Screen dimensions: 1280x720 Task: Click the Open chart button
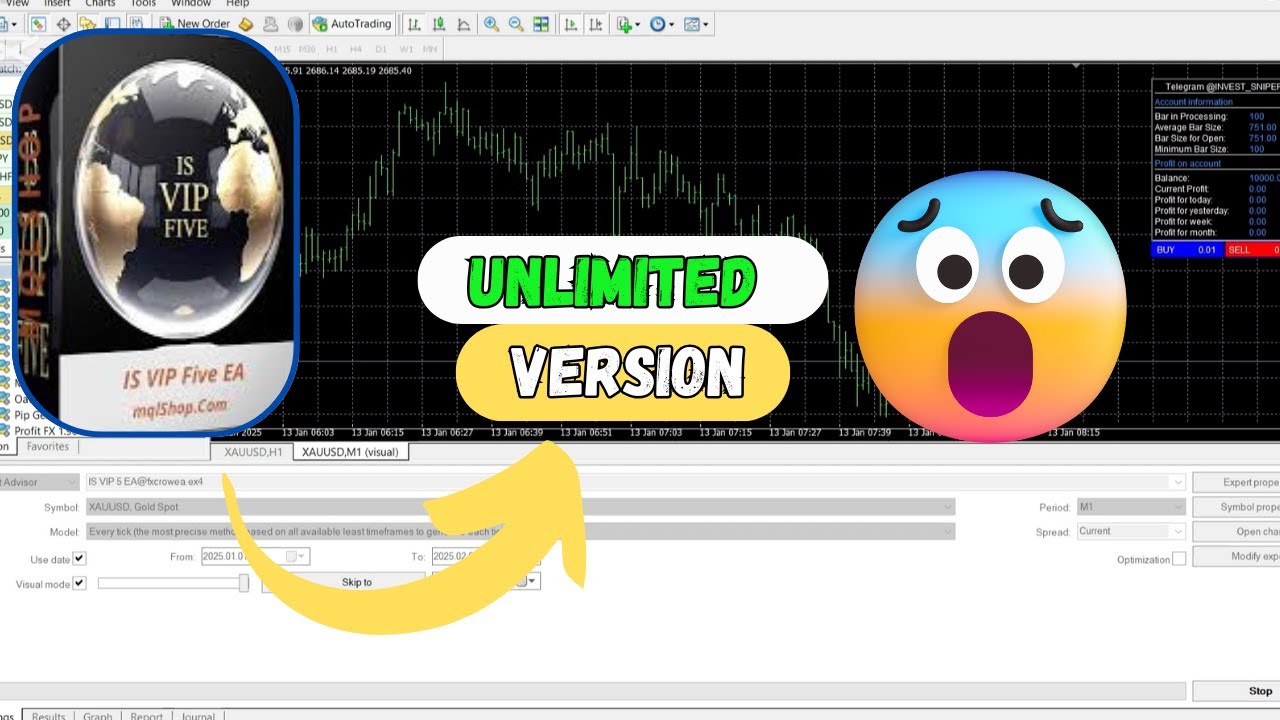[1236, 532]
